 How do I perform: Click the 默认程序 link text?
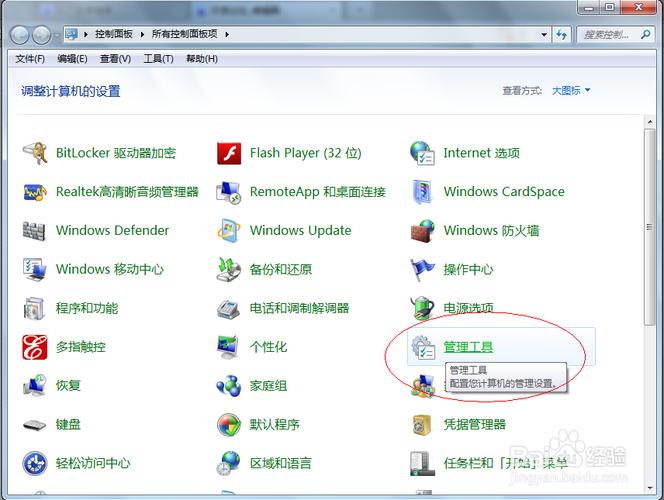tap(275, 425)
